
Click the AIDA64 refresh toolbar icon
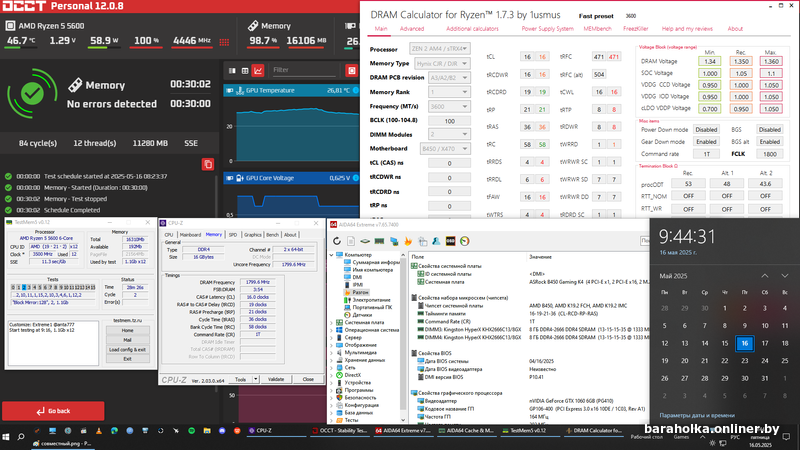pos(337,241)
